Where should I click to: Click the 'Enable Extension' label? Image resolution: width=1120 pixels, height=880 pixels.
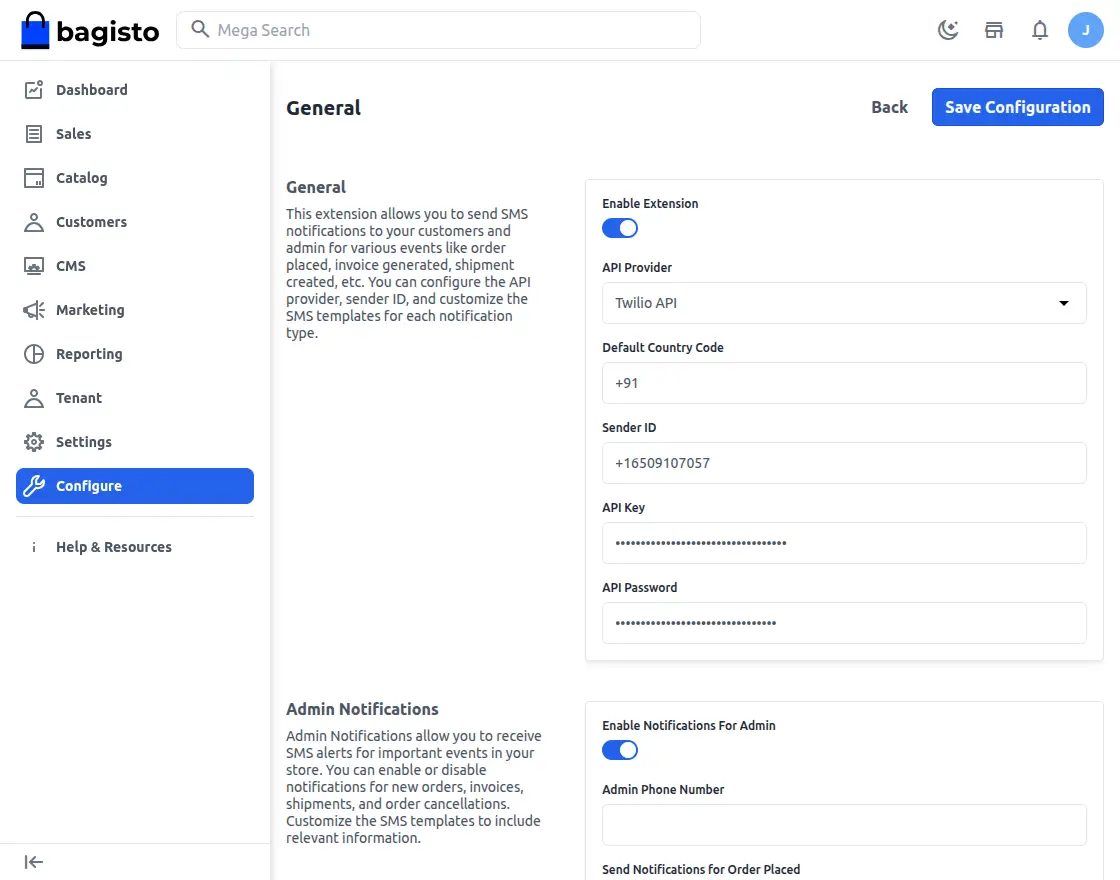pos(650,204)
